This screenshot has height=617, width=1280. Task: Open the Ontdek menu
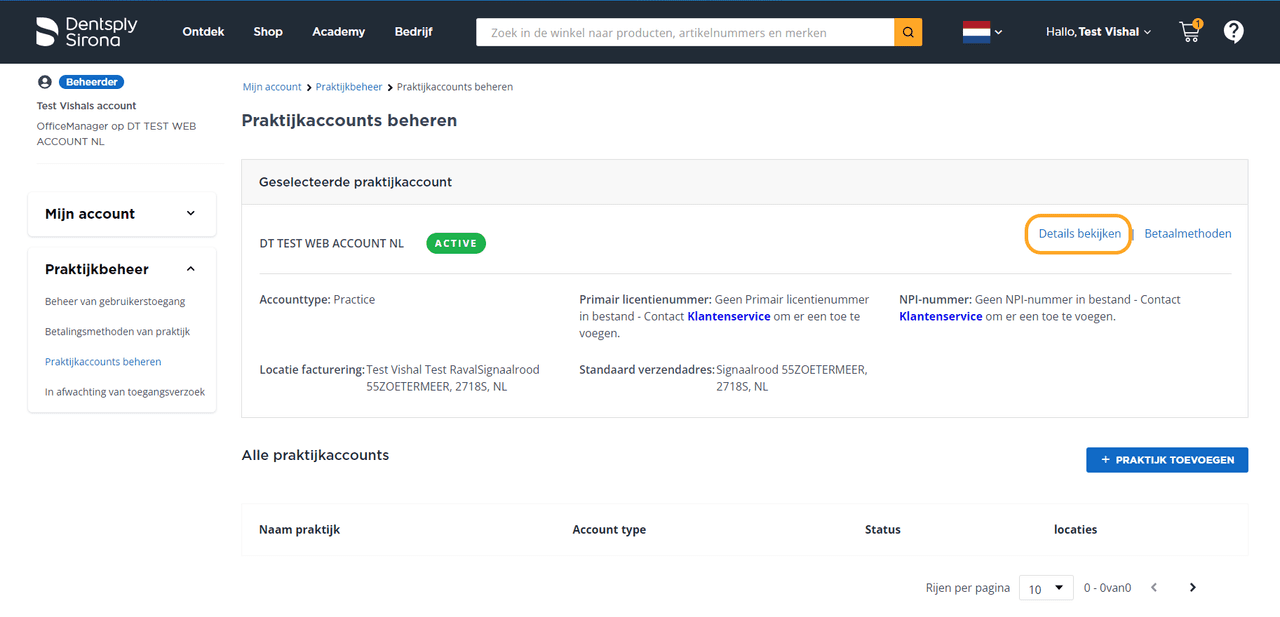(x=203, y=32)
